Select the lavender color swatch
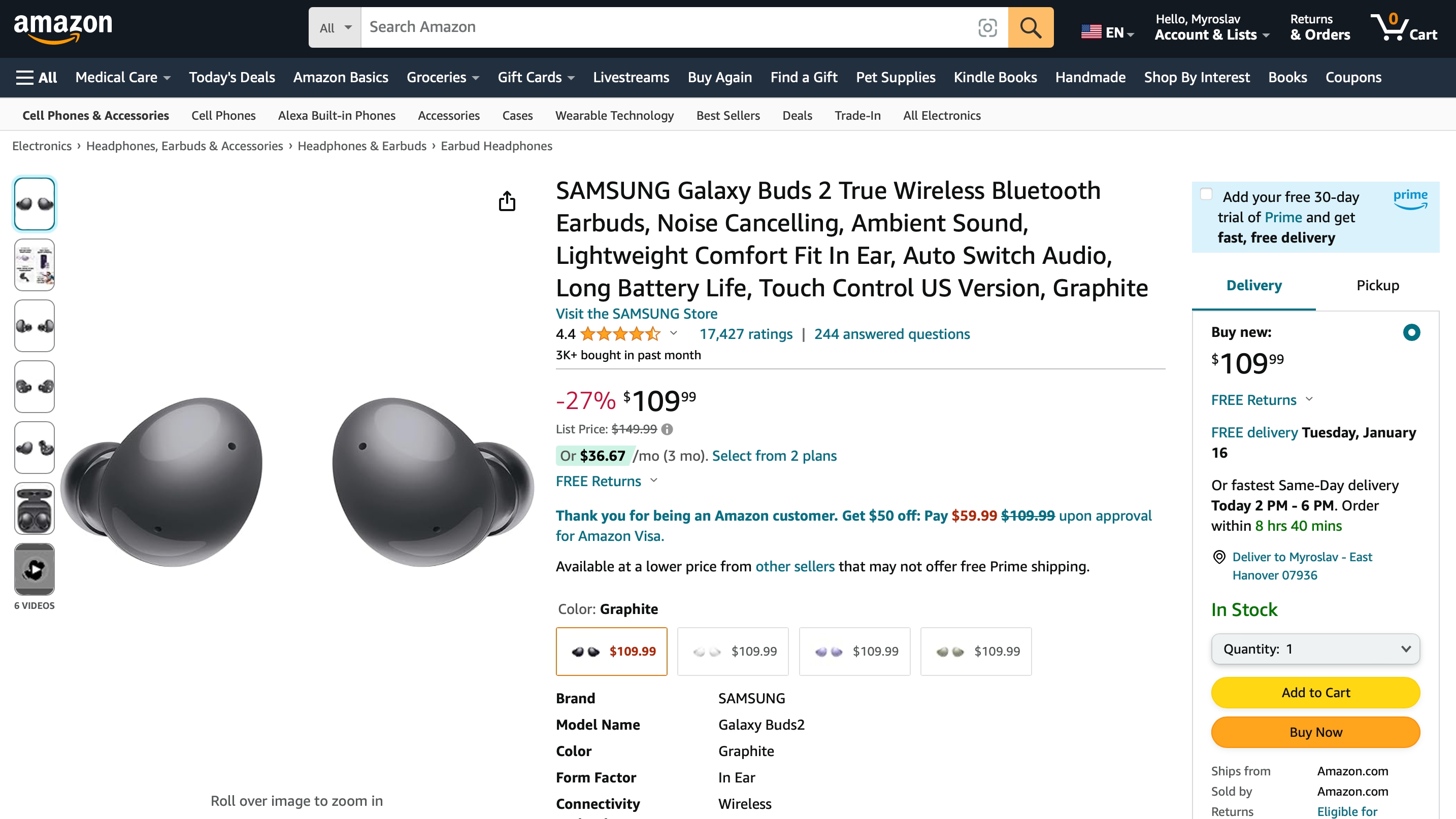 point(854,651)
